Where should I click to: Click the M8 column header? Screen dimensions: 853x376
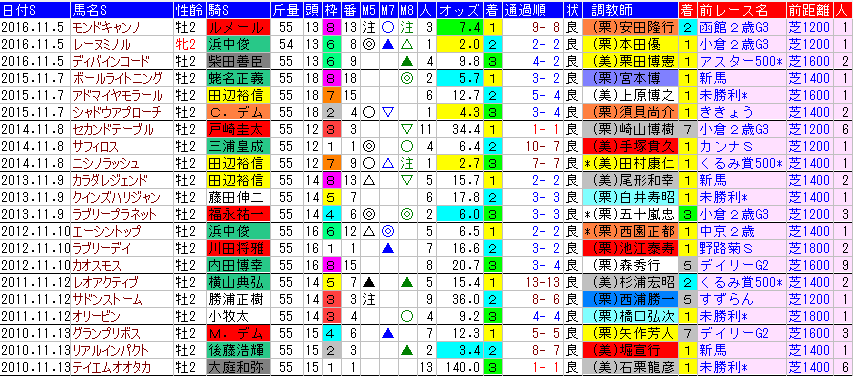point(406,10)
